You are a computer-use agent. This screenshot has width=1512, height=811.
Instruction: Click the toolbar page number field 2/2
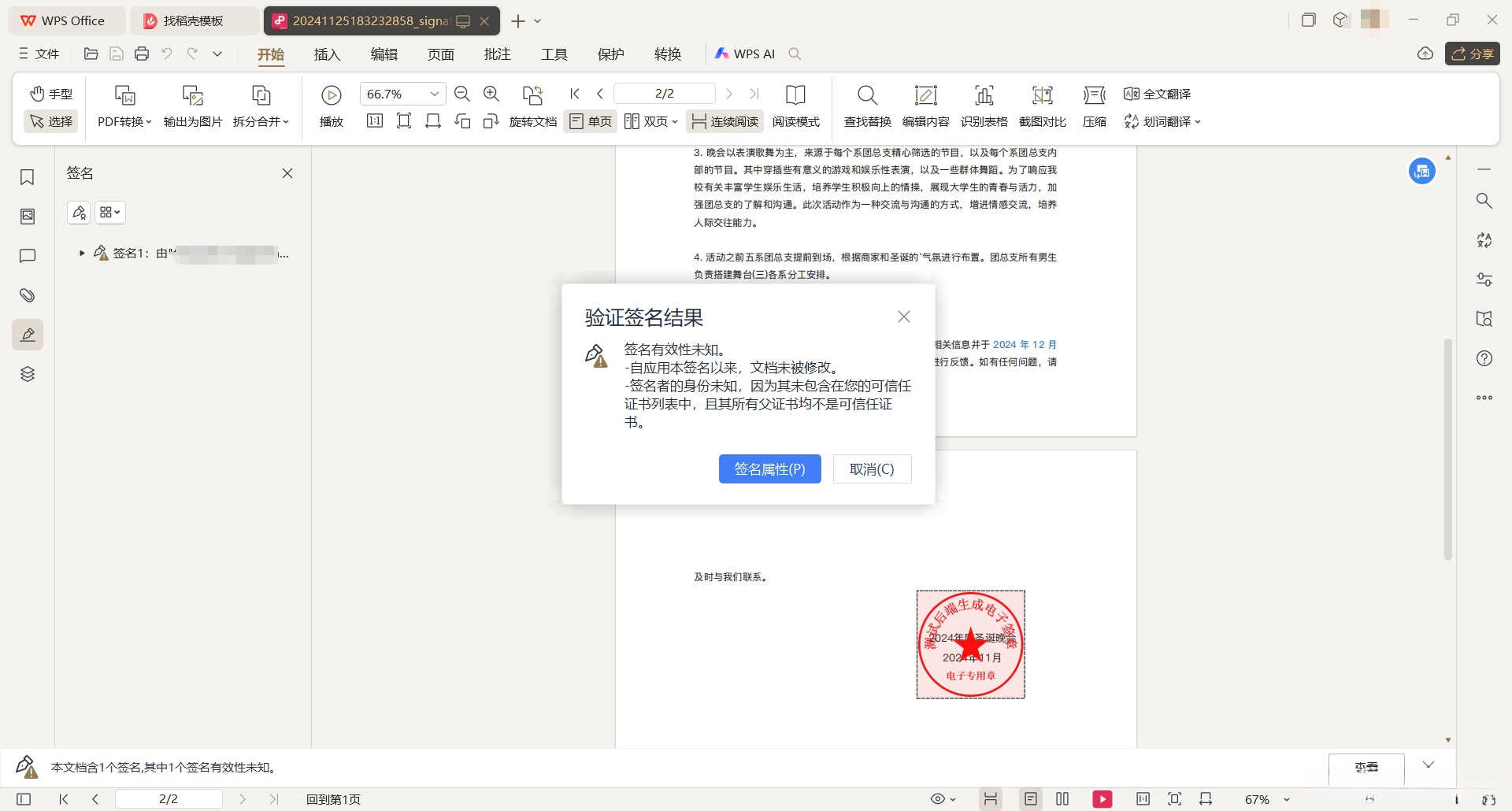click(x=664, y=94)
